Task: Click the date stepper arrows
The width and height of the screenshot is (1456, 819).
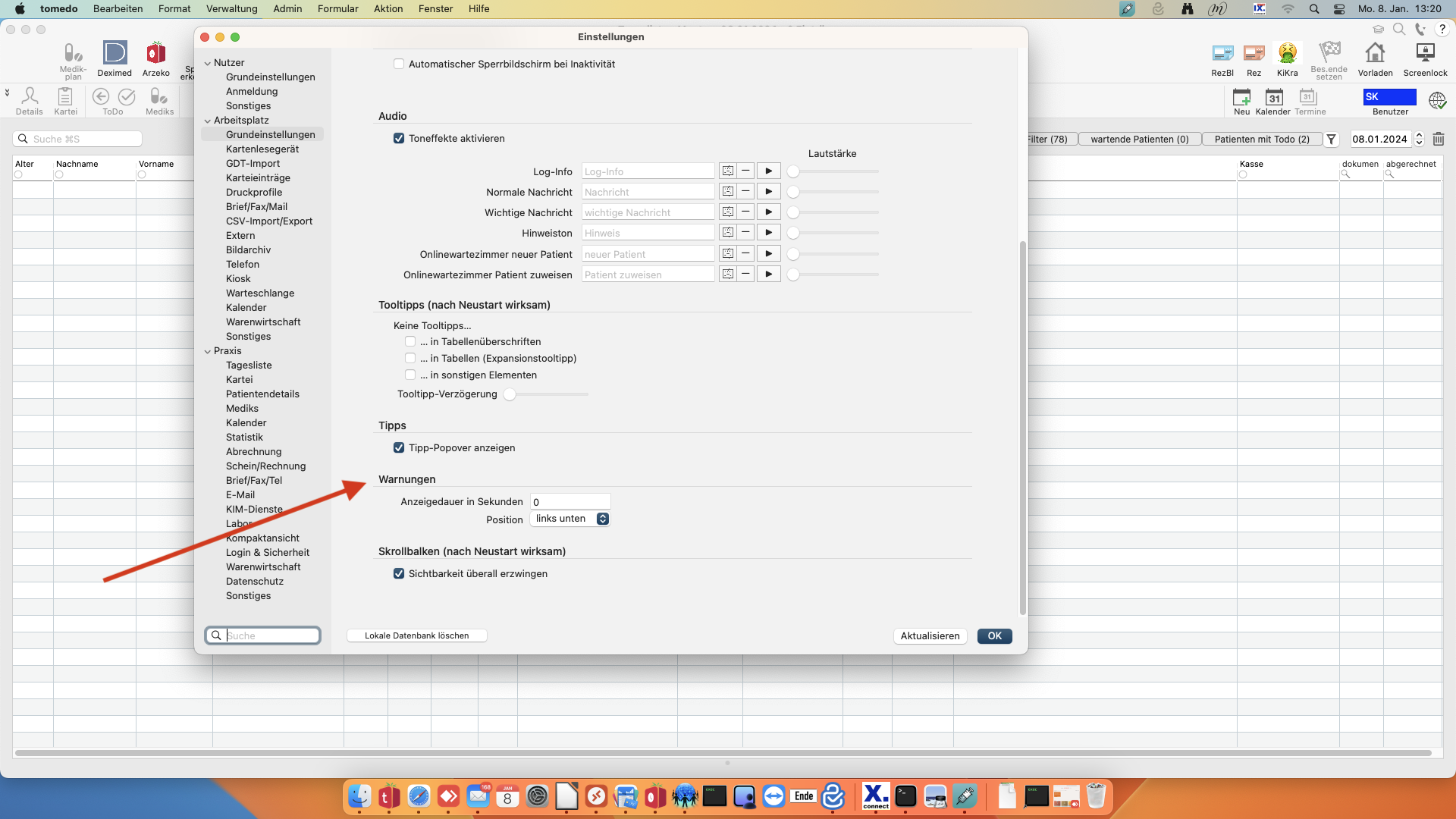Action: pyautogui.click(x=1419, y=139)
